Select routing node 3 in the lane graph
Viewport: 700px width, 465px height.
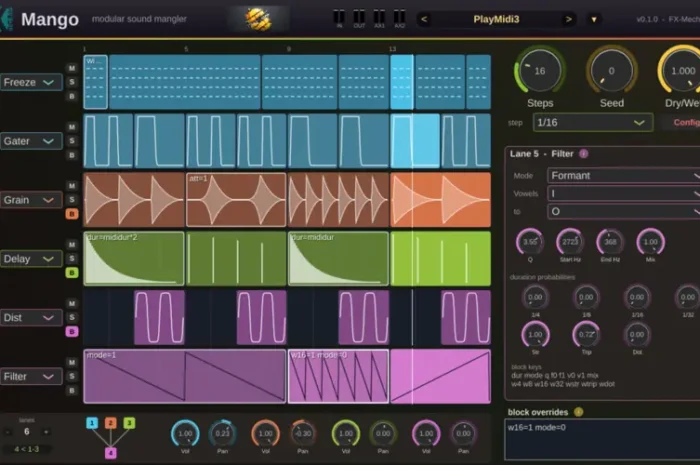click(x=129, y=423)
